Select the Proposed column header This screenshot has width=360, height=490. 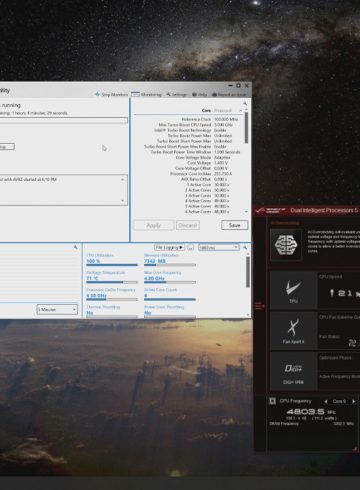223,110
